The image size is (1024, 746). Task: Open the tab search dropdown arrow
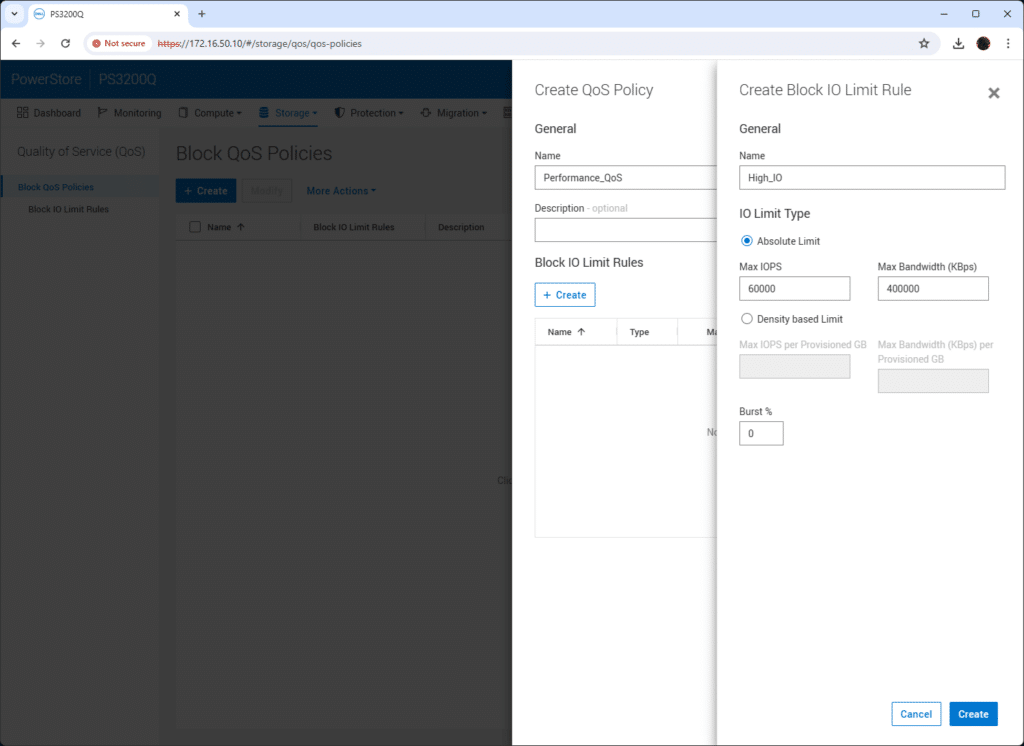click(14, 14)
